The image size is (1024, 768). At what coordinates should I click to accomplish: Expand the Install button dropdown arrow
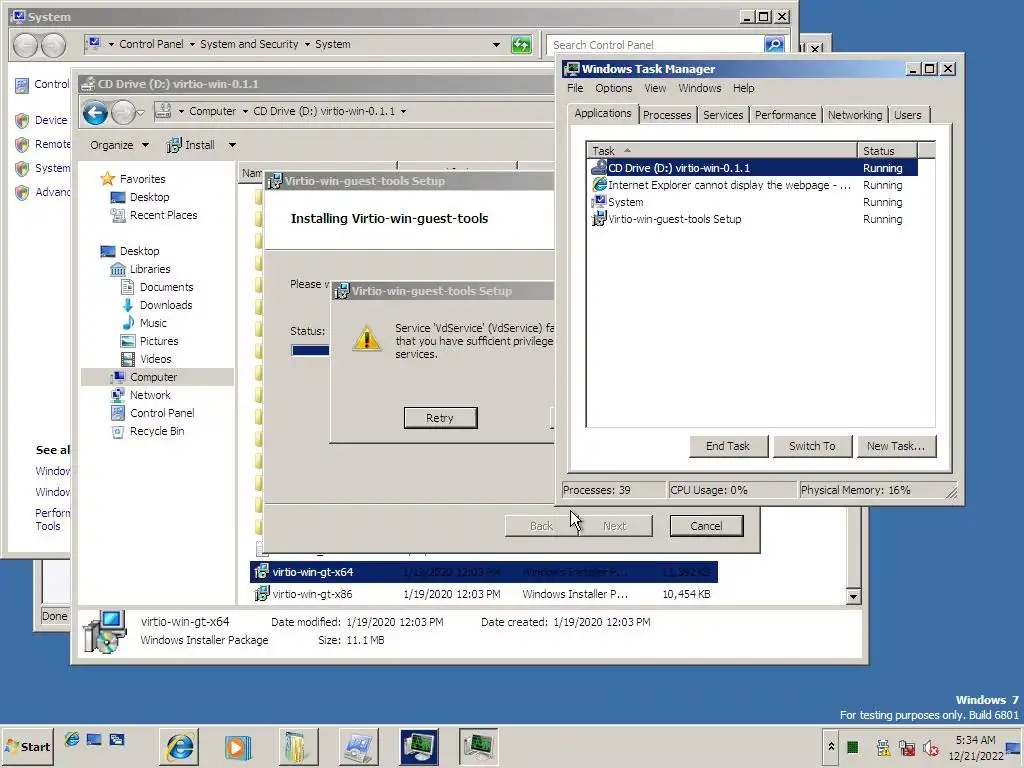pos(232,145)
